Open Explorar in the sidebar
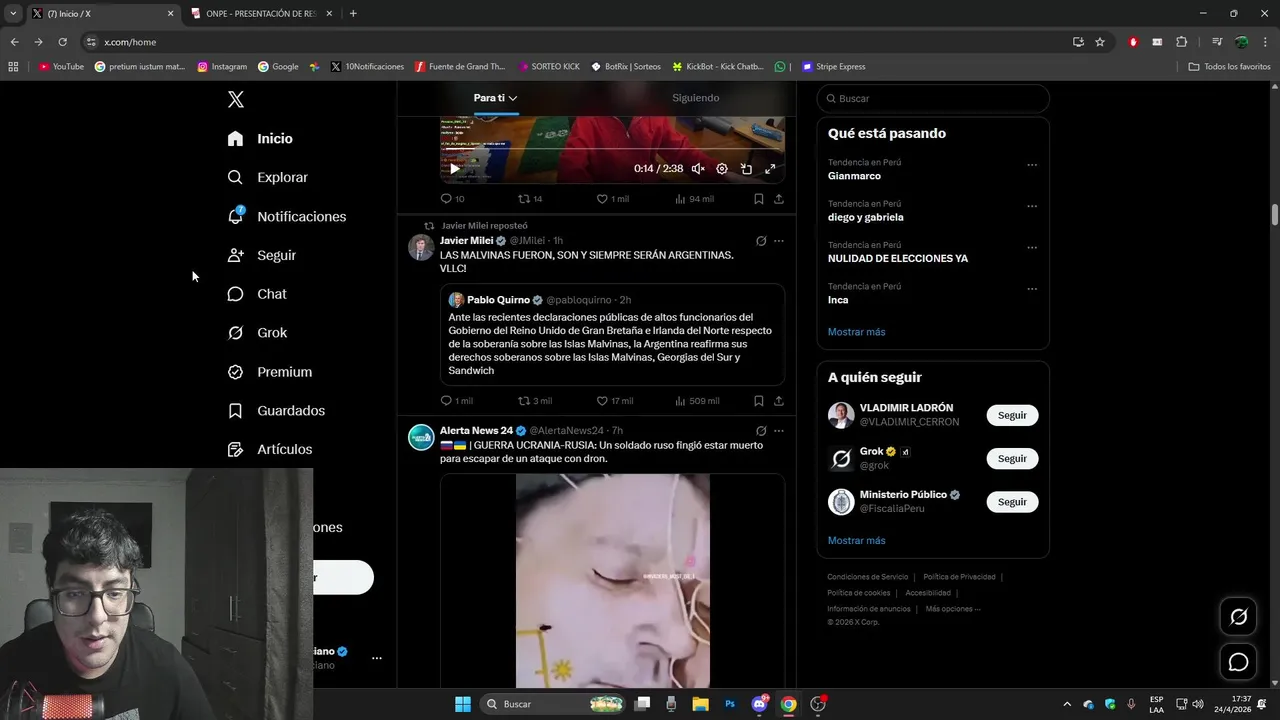This screenshot has width=1280, height=720. point(267,177)
